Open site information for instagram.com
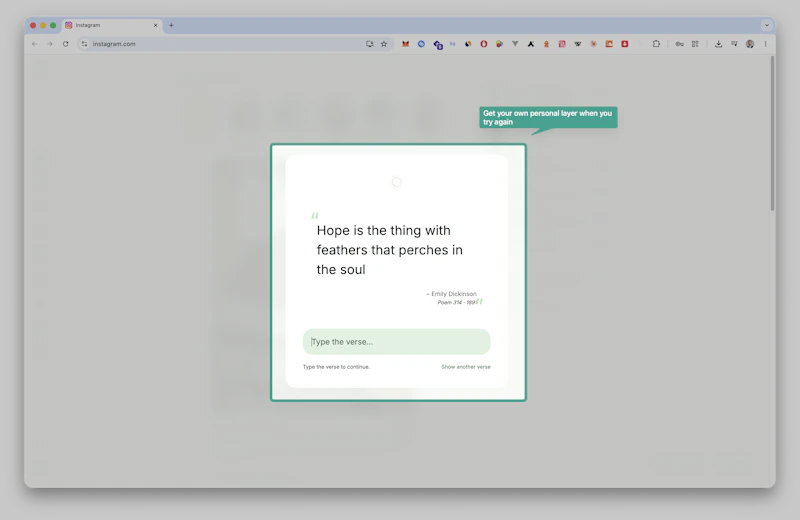Screen dimensions: 800x520 tap(85, 44)
